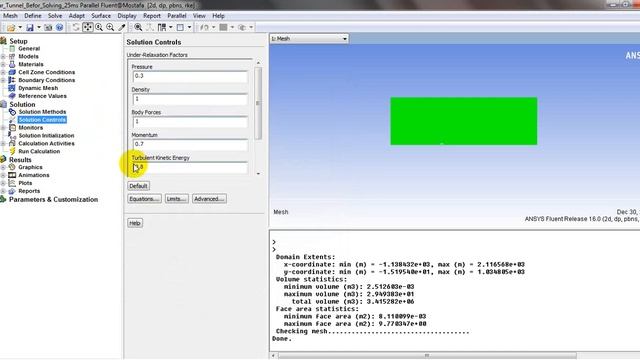Click the Limits... button
The width and height of the screenshot is (640, 360).
[176, 199]
